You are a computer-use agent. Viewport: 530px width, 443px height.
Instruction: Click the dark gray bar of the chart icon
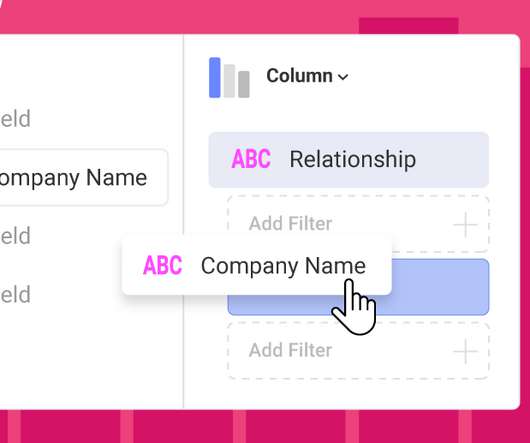click(244, 84)
